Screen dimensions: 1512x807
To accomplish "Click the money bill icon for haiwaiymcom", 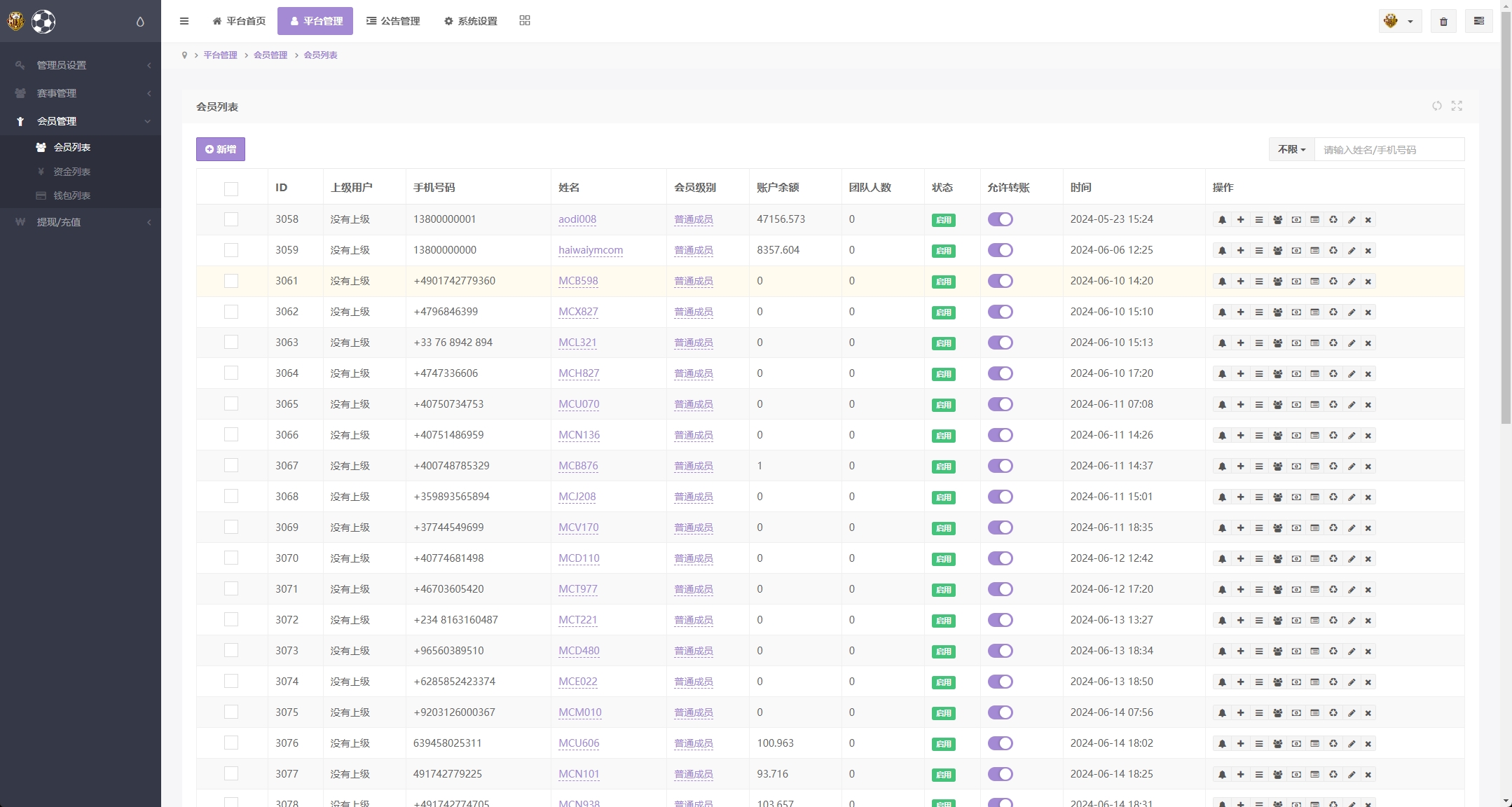I will [x=1296, y=251].
